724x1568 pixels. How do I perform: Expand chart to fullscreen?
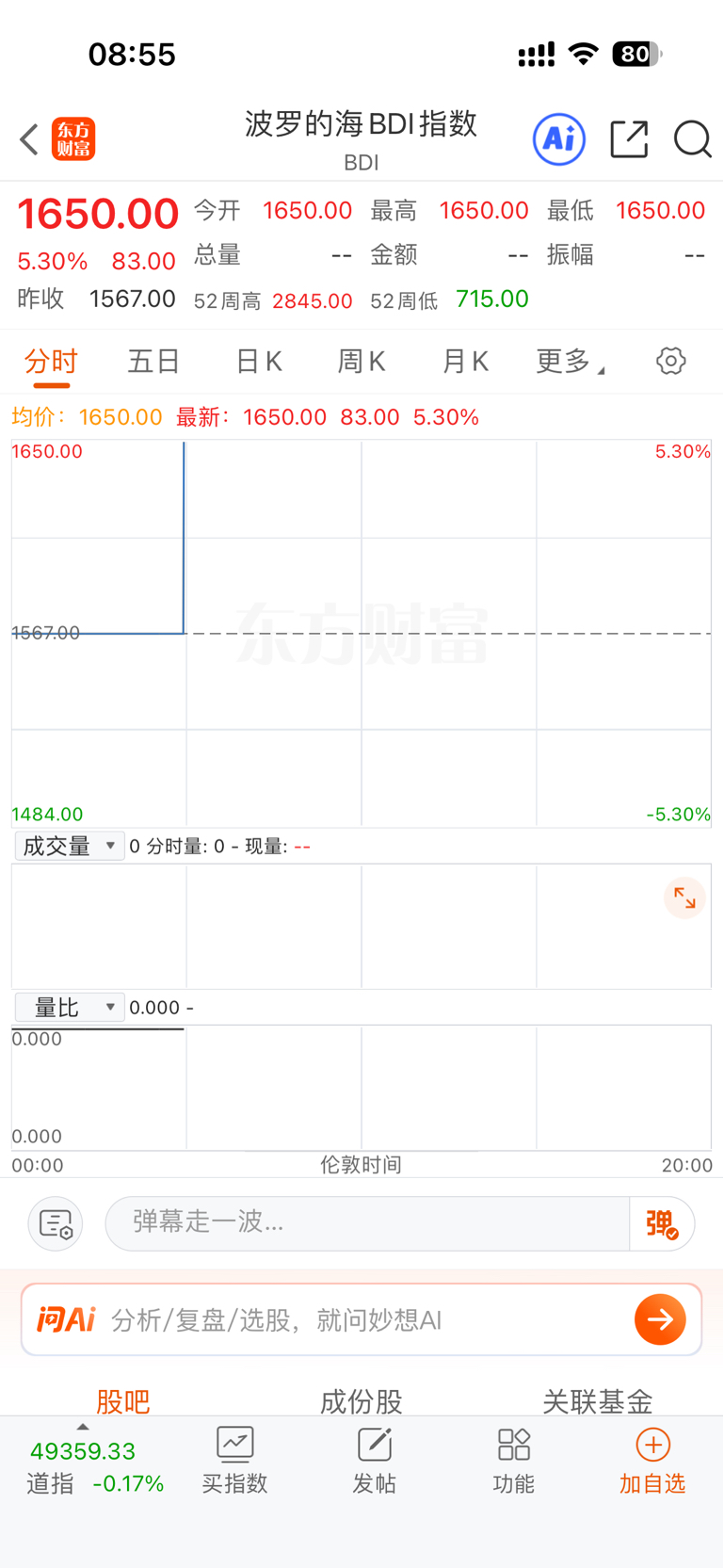pyautogui.click(x=684, y=898)
